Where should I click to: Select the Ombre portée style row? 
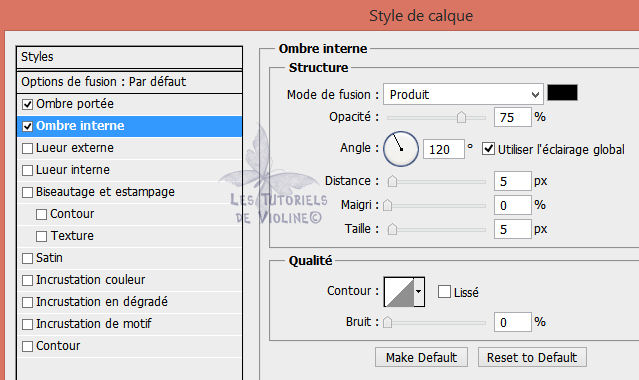[x=130, y=104]
